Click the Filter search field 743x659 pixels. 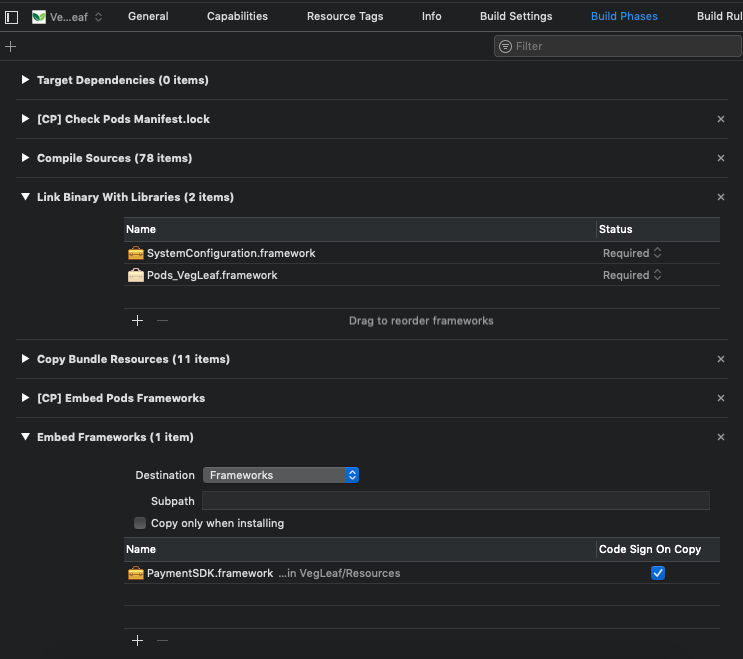[620, 46]
